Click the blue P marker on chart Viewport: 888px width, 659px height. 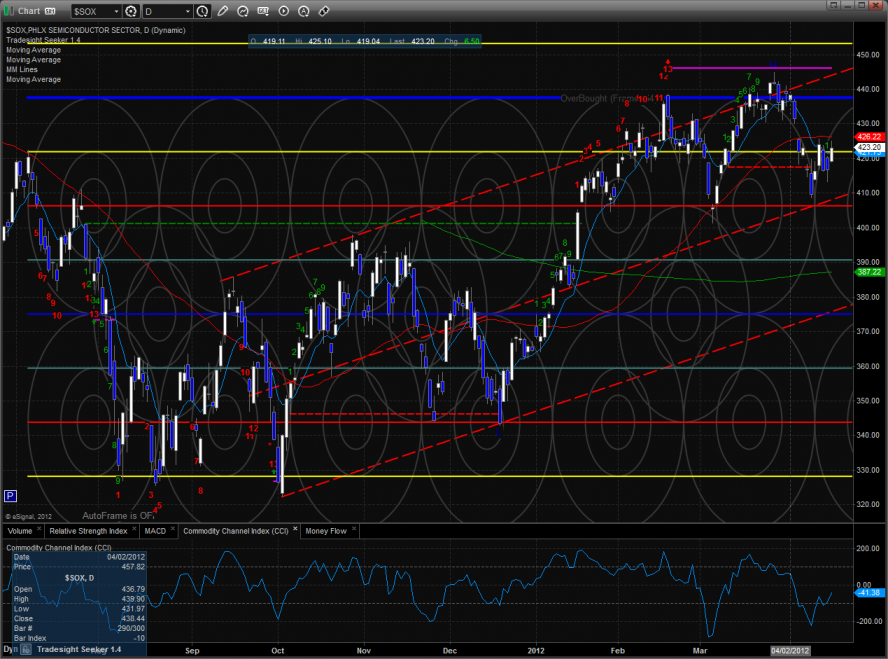(10, 495)
